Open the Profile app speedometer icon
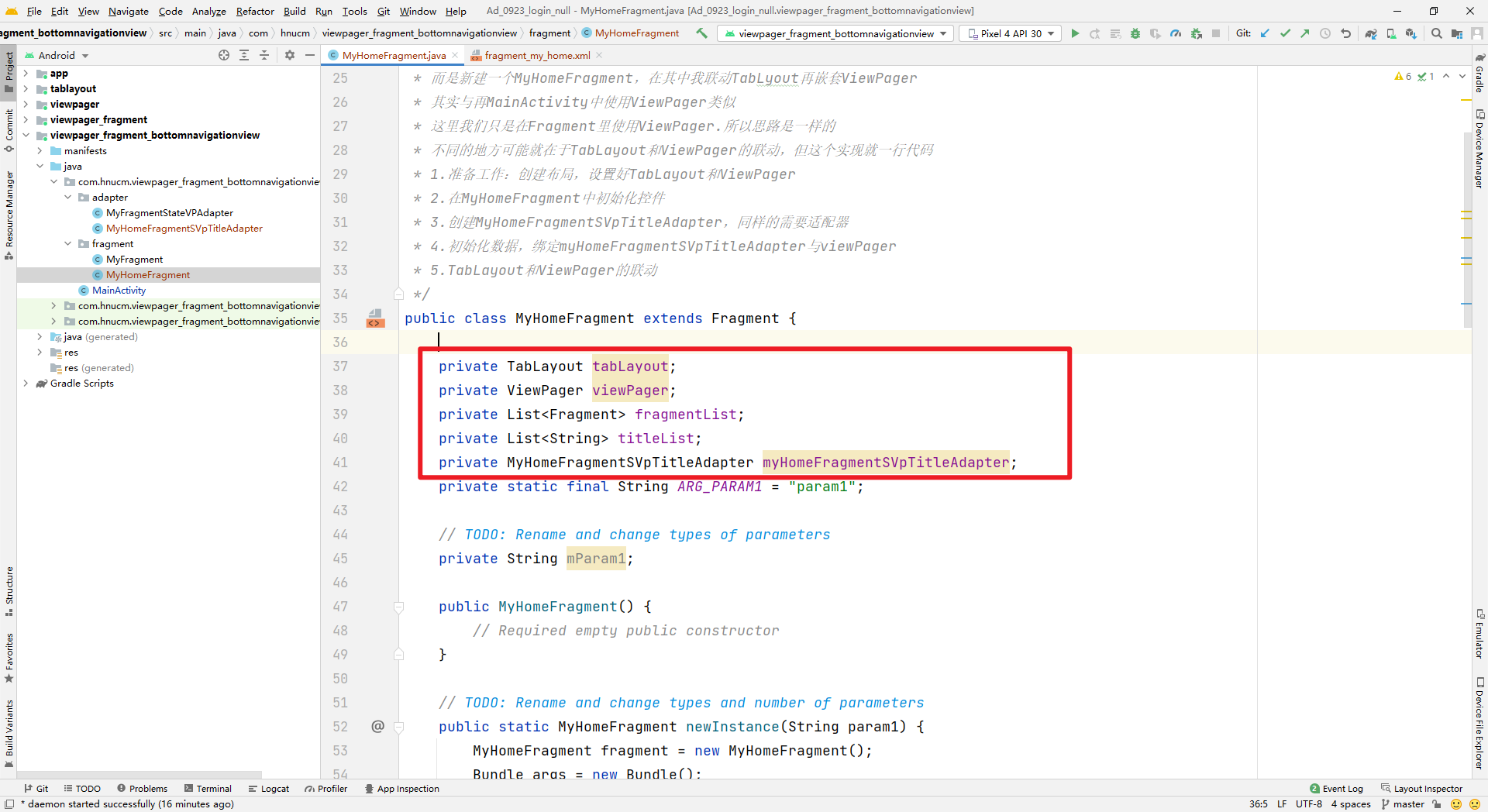This screenshot has width=1488, height=812. coord(1176,33)
